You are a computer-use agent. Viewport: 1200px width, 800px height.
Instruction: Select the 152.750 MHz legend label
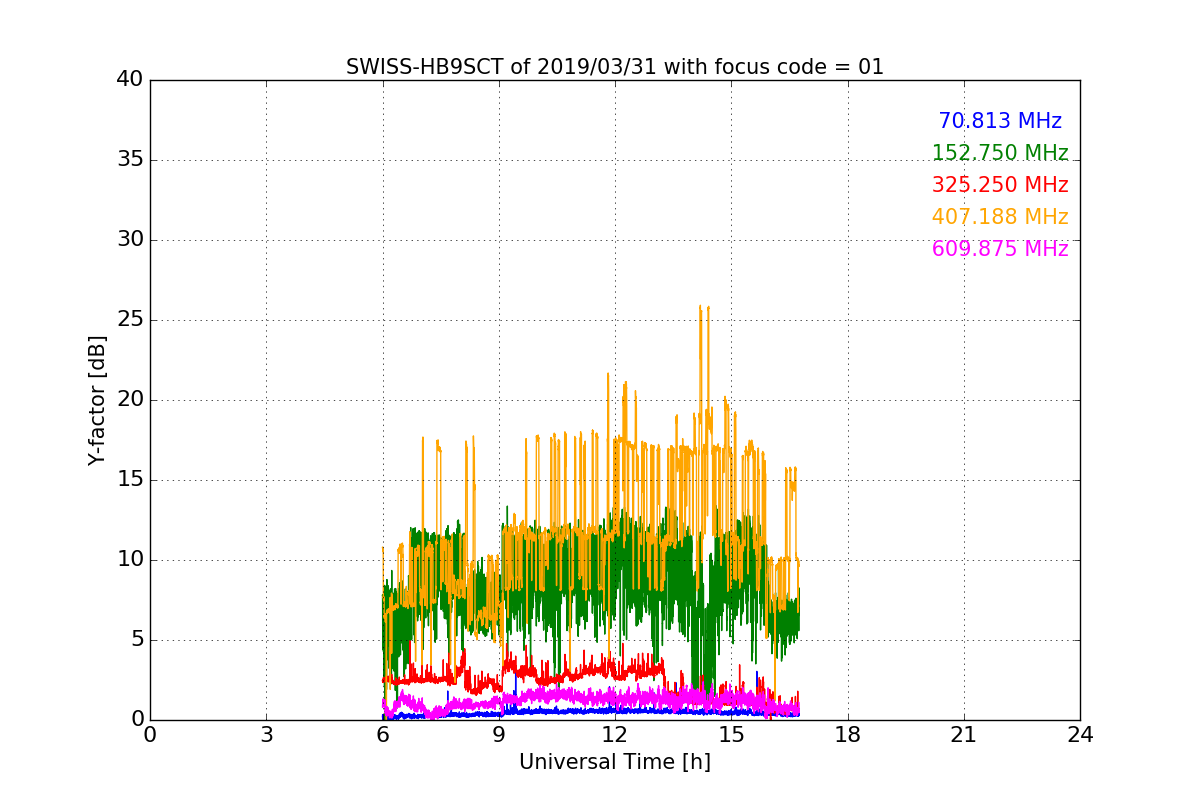[x=1000, y=153]
